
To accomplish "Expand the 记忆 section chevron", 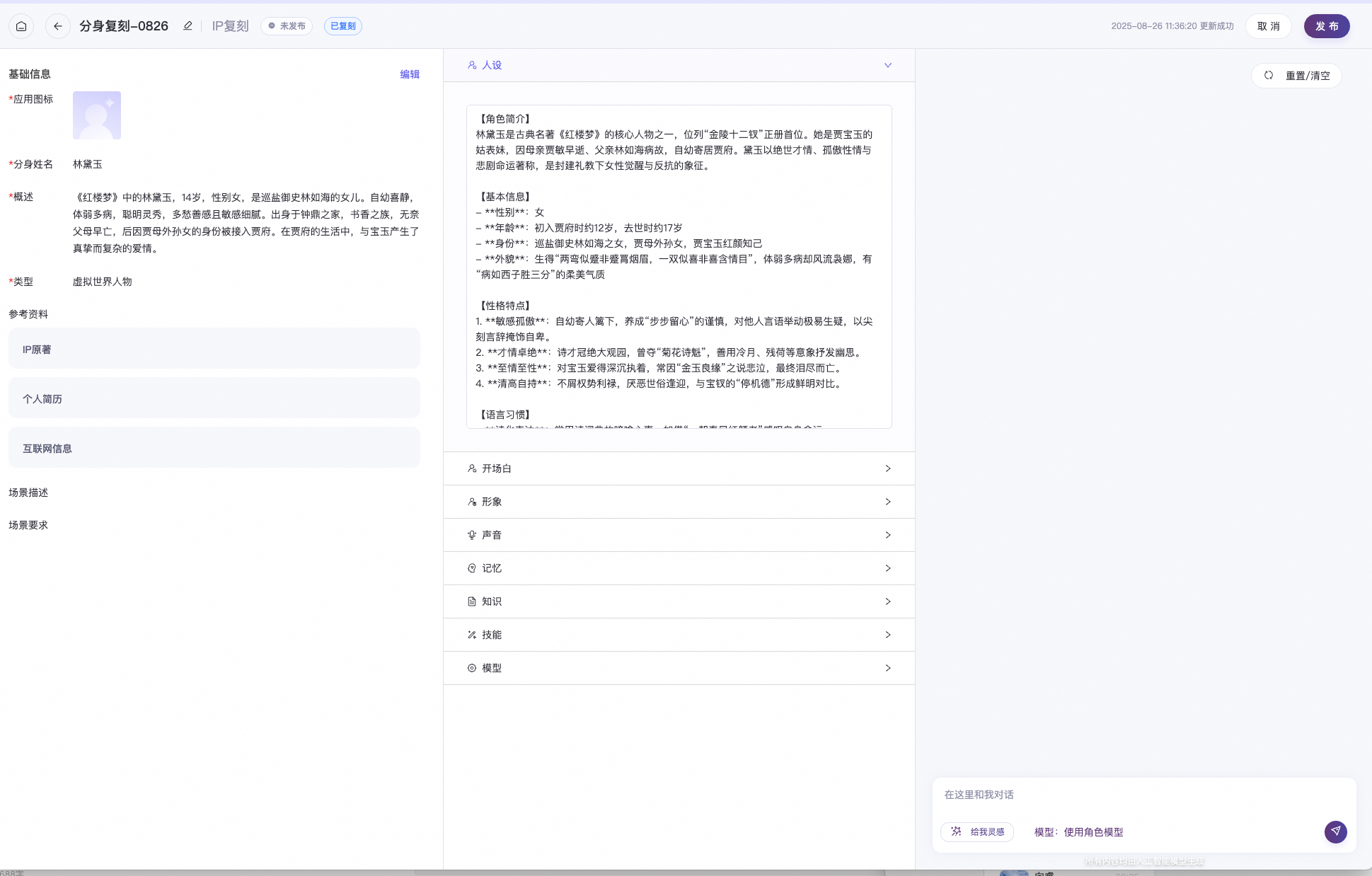I will [x=888, y=568].
